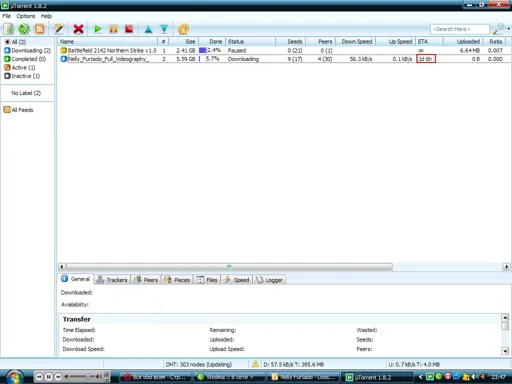Open the RSS Downloader toolbar icon
The width and height of the screenshot is (512, 384).
(x=39, y=29)
